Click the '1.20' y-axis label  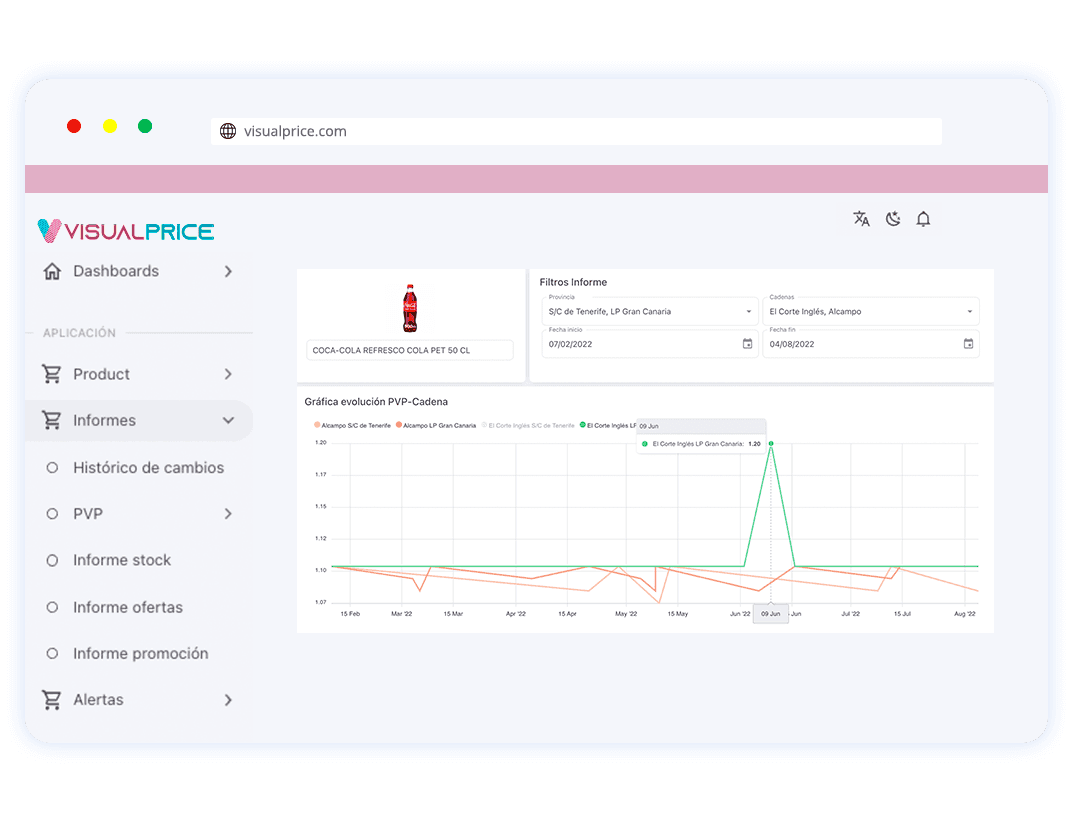320,442
